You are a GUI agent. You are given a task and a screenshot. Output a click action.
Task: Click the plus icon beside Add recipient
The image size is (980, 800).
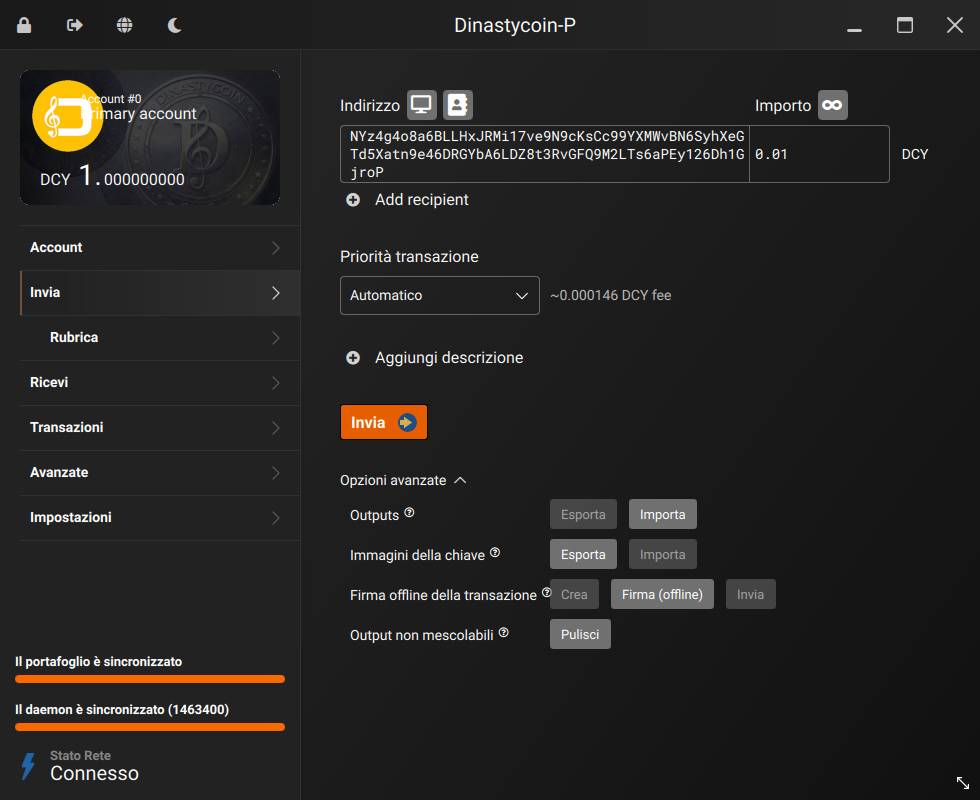pyautogui.click(x=353, y=200)
